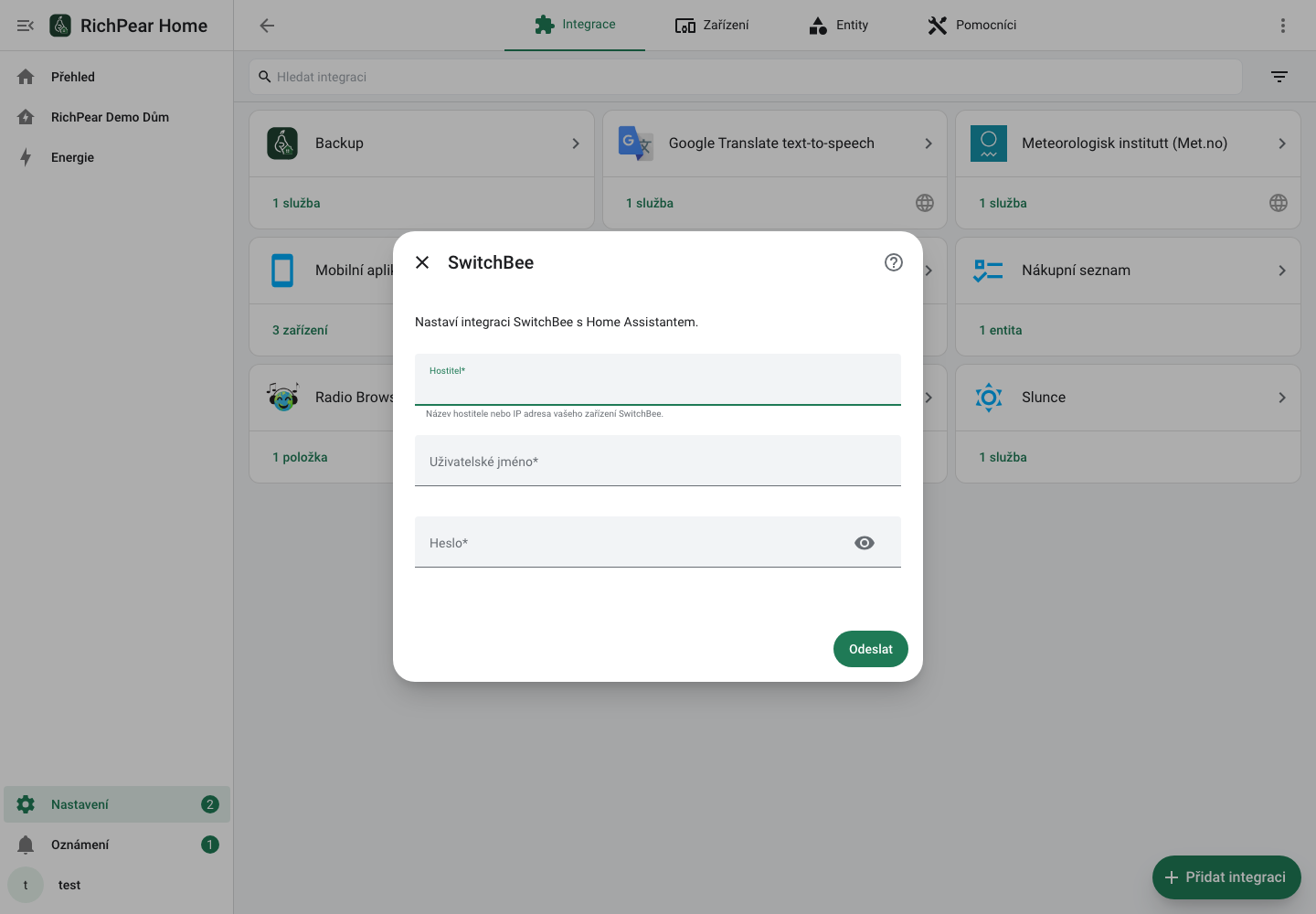Click the Přehled home icon
This screenshot has width=1316, height=914.
tap(26, 77)
